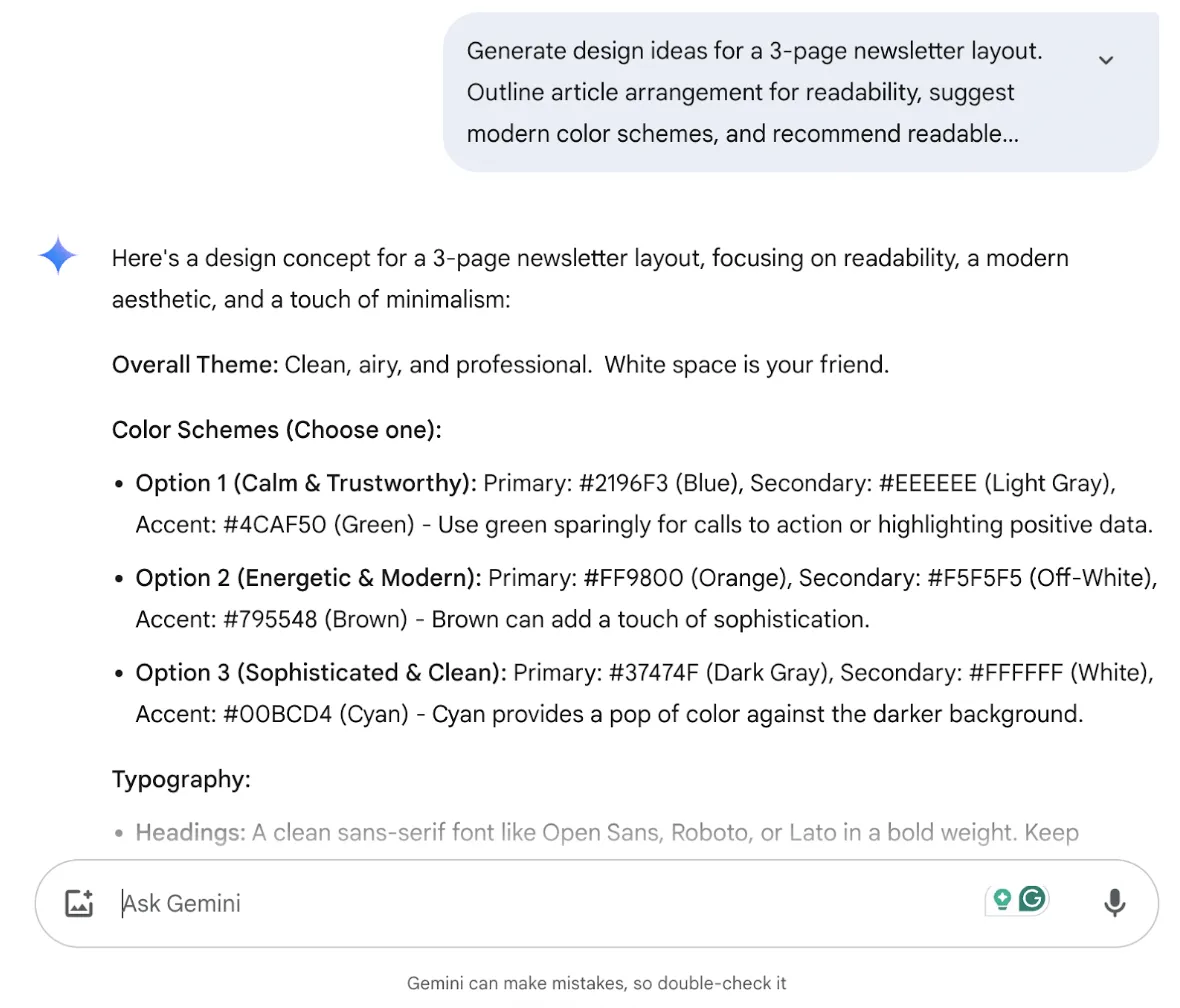Screen dimensions: 1180x1008
Task: Select the 'Option 2 (Energetic & Modern)' label
Action: [309, 578]
